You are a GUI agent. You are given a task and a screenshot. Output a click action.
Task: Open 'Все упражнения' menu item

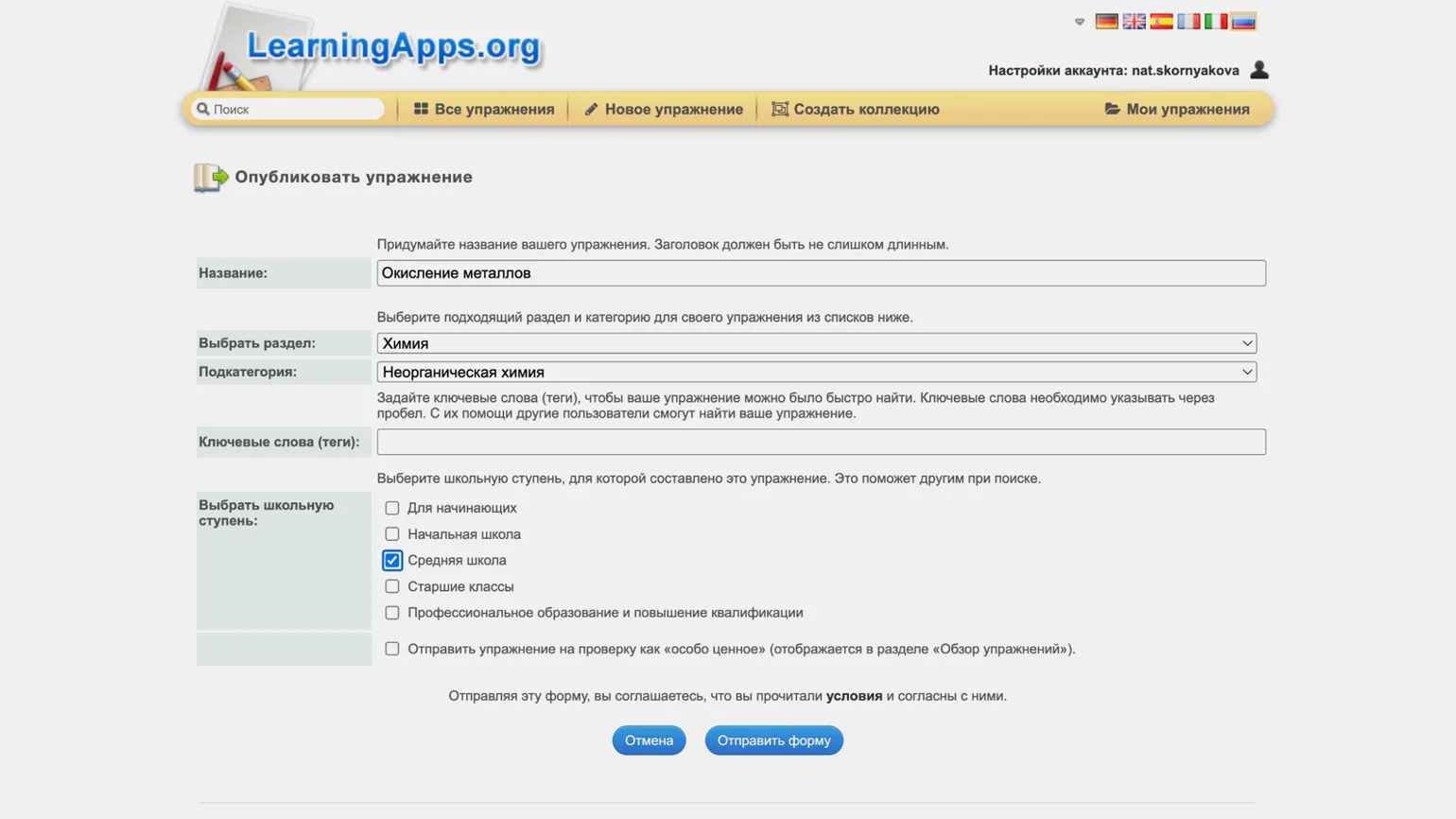coord(484,110)
